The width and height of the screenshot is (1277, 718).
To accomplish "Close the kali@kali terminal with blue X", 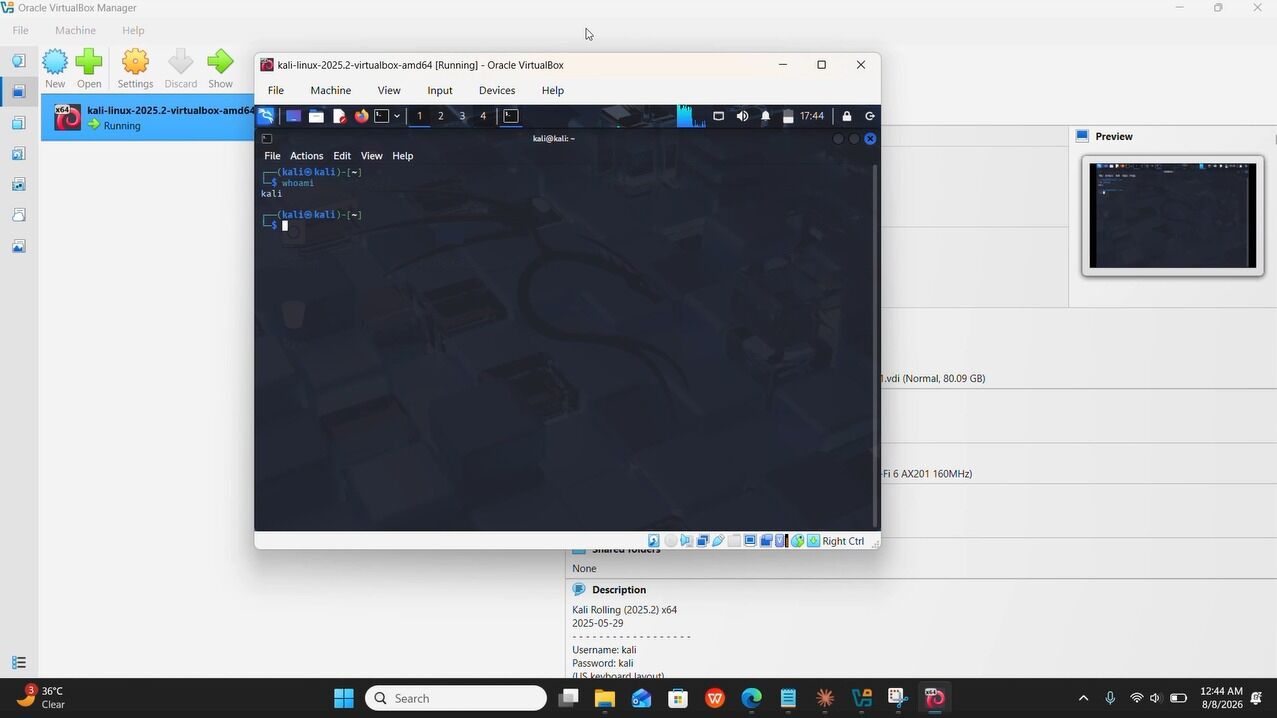I will tap(870, 139).
